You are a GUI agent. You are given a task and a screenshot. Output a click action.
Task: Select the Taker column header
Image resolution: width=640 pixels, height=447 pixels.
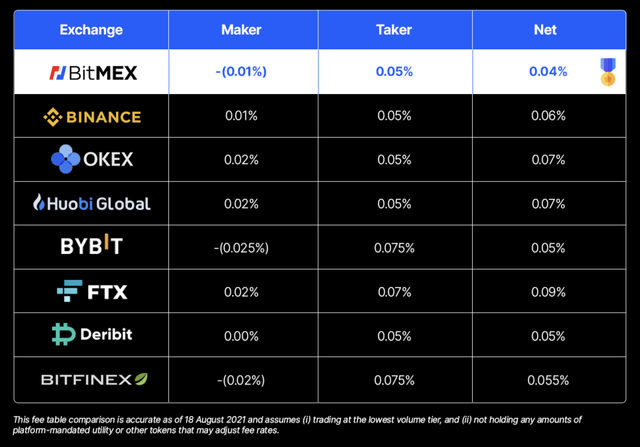click(x=394, y=30)
